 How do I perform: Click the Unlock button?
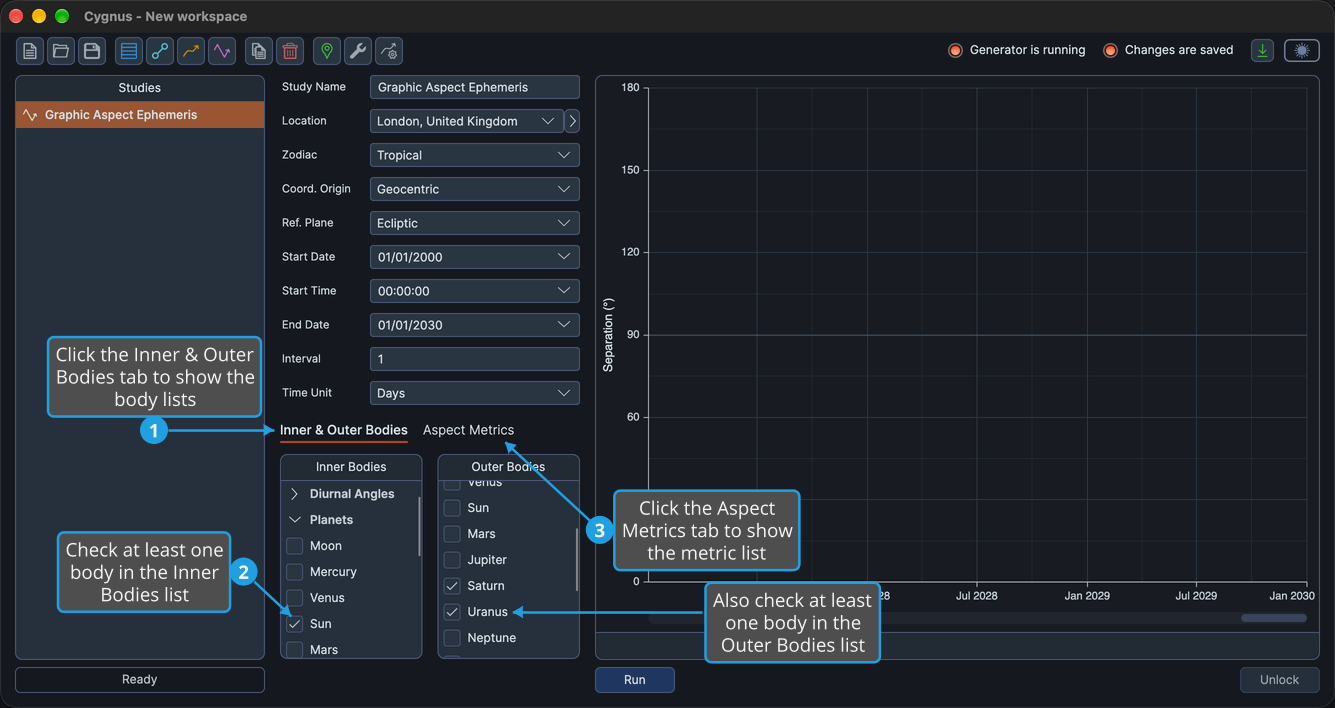coord(1279,680)
